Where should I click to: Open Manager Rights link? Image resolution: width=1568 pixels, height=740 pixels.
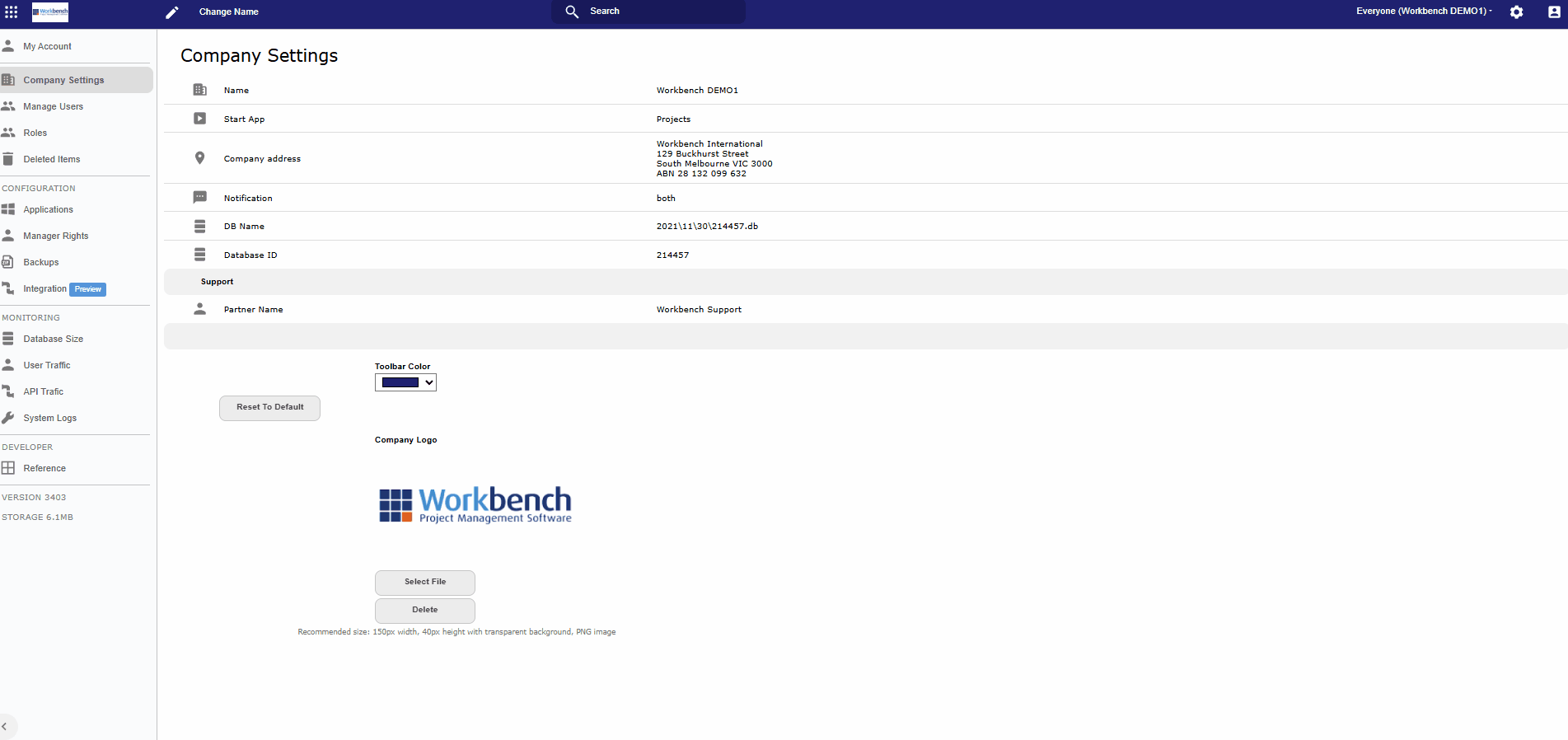coord(55,236)
